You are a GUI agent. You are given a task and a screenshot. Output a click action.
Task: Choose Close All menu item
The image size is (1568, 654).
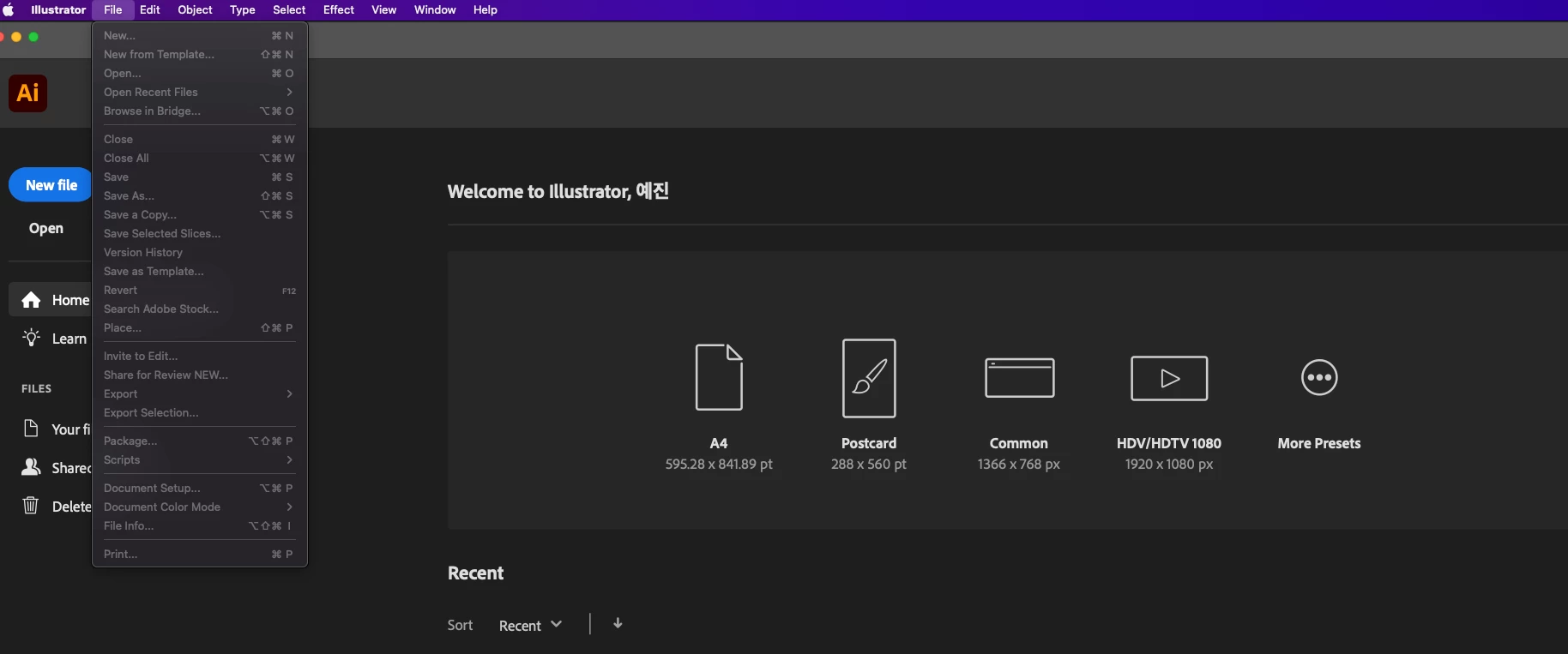(199, 158)
